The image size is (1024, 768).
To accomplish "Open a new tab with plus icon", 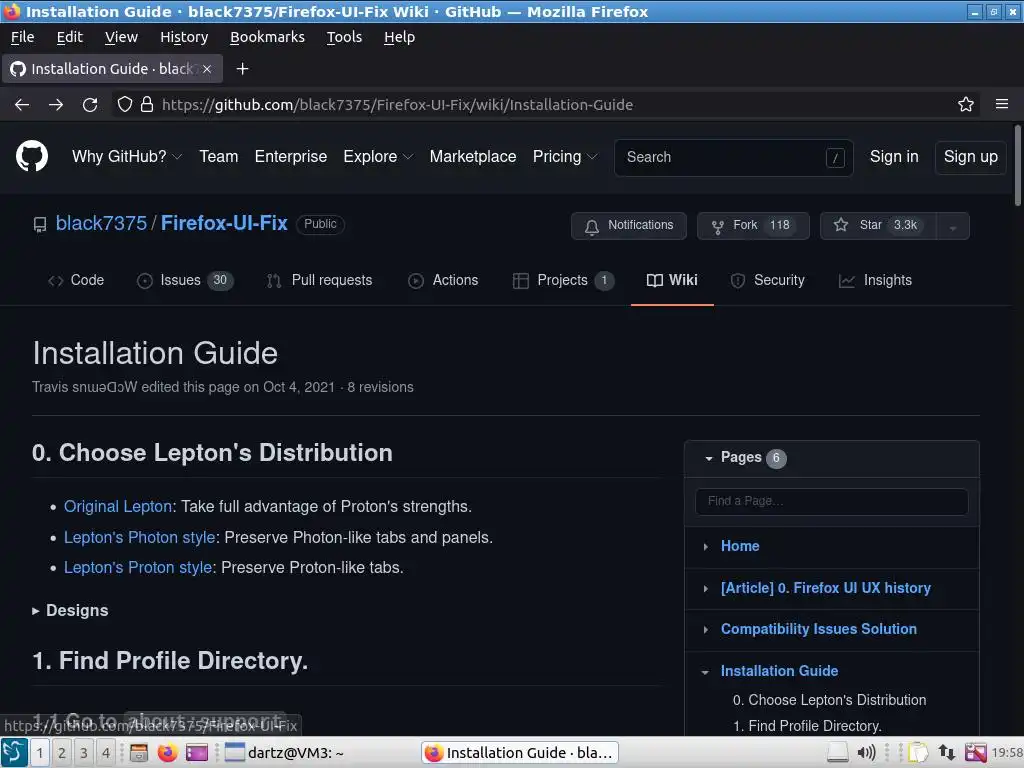I will [242, 69].
